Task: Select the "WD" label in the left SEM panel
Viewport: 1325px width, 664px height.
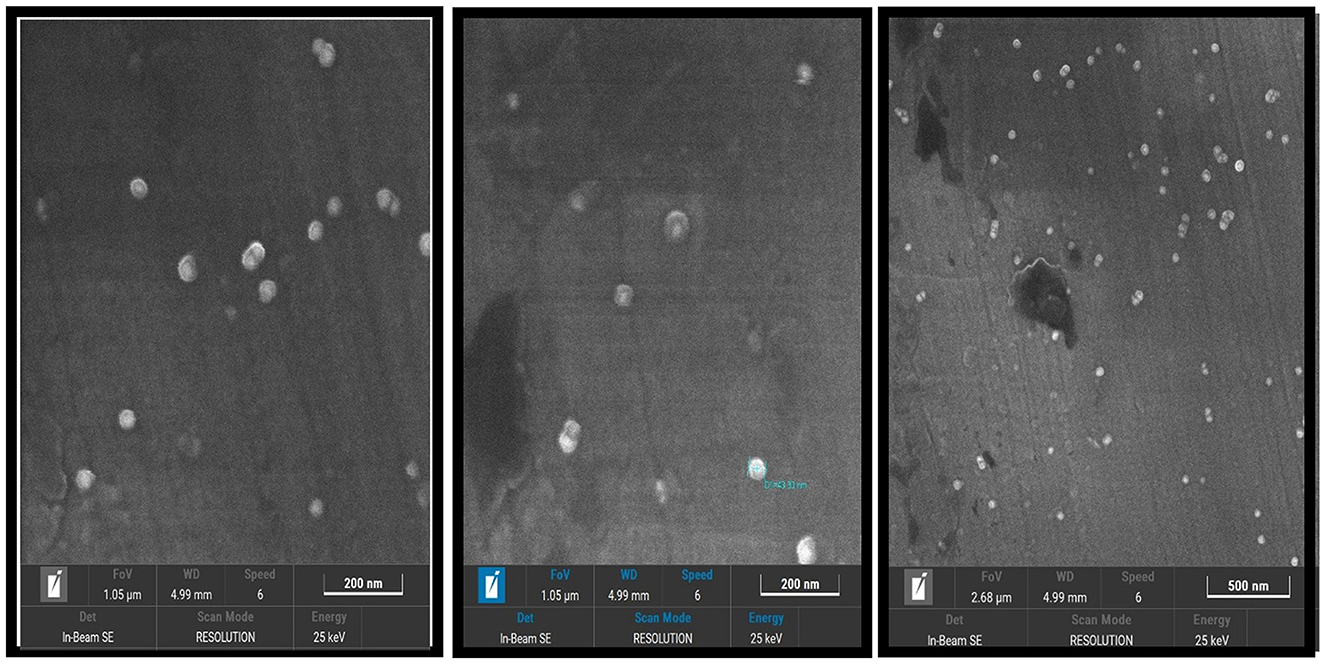Action: 193,575
